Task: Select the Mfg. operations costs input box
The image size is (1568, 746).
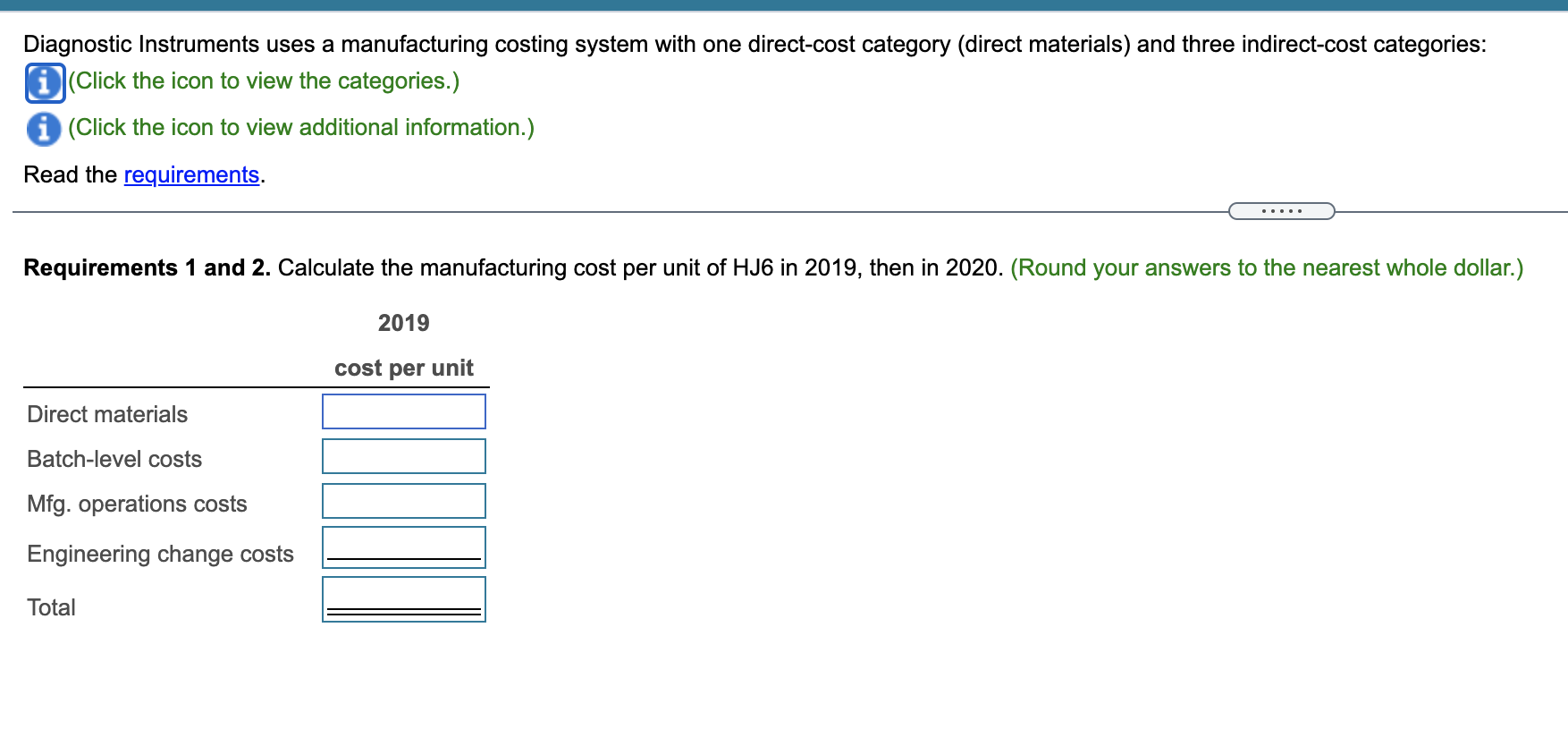Action: (403, 500)
